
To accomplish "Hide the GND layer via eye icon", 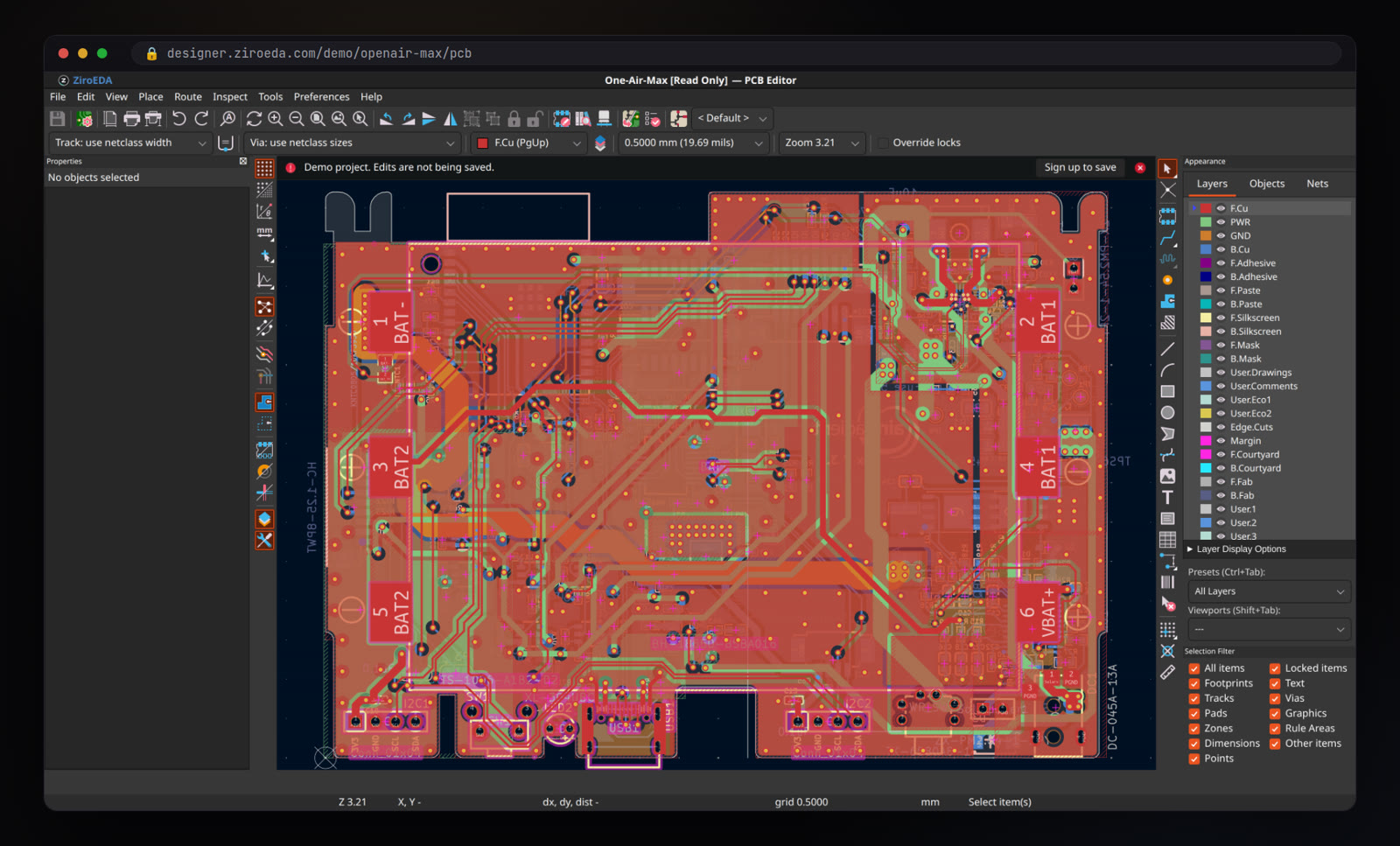I will tap(1221, 235).
